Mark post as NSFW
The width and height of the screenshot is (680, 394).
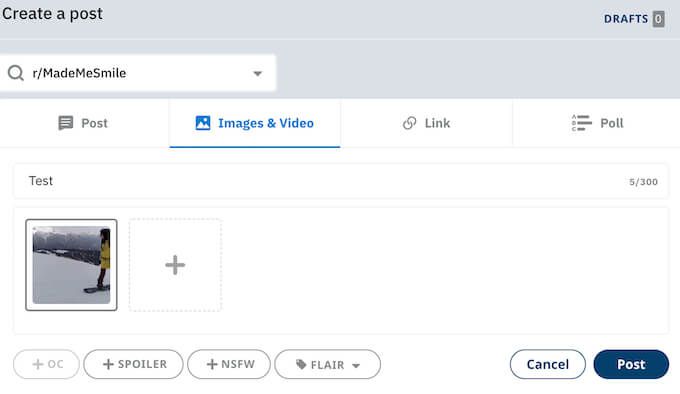229,364
